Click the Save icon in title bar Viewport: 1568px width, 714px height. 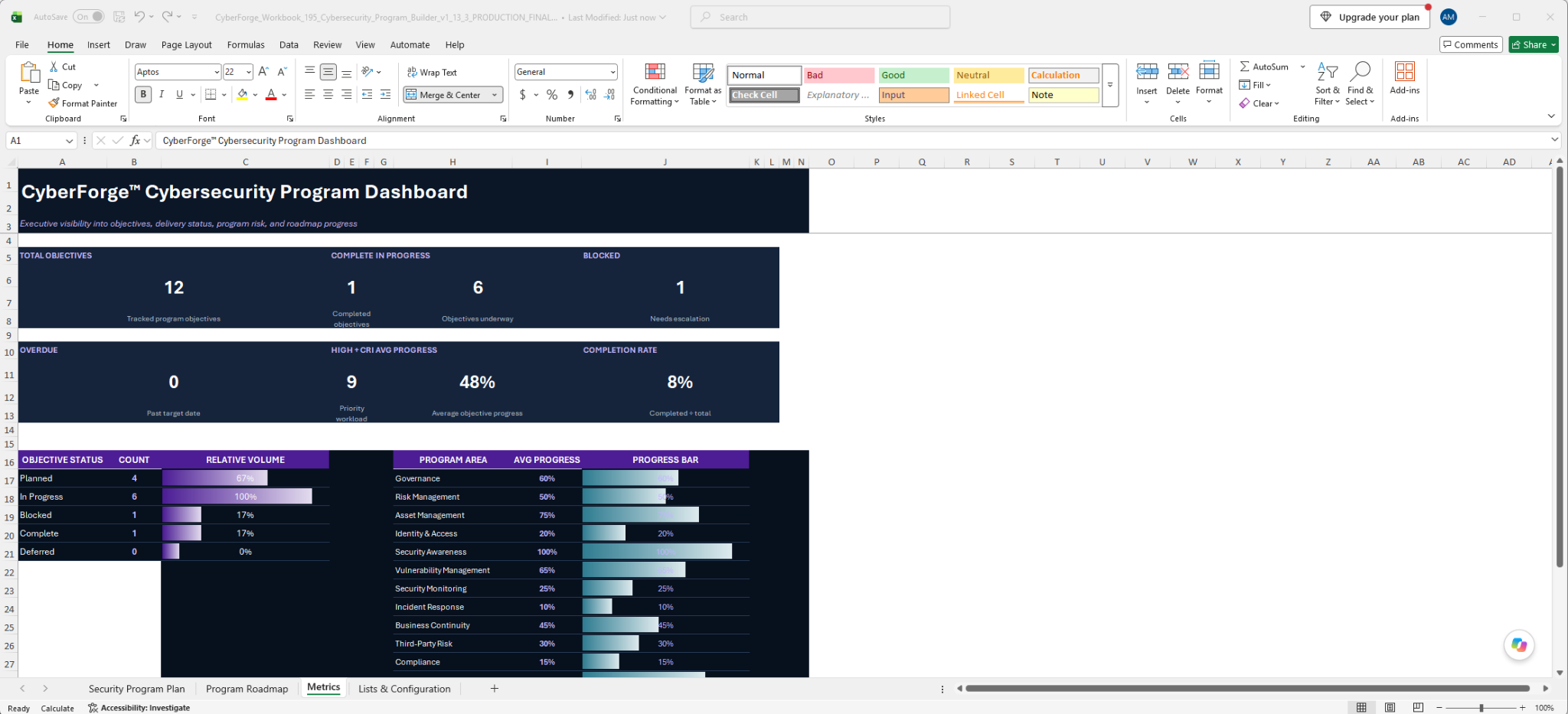click(119, 17)
